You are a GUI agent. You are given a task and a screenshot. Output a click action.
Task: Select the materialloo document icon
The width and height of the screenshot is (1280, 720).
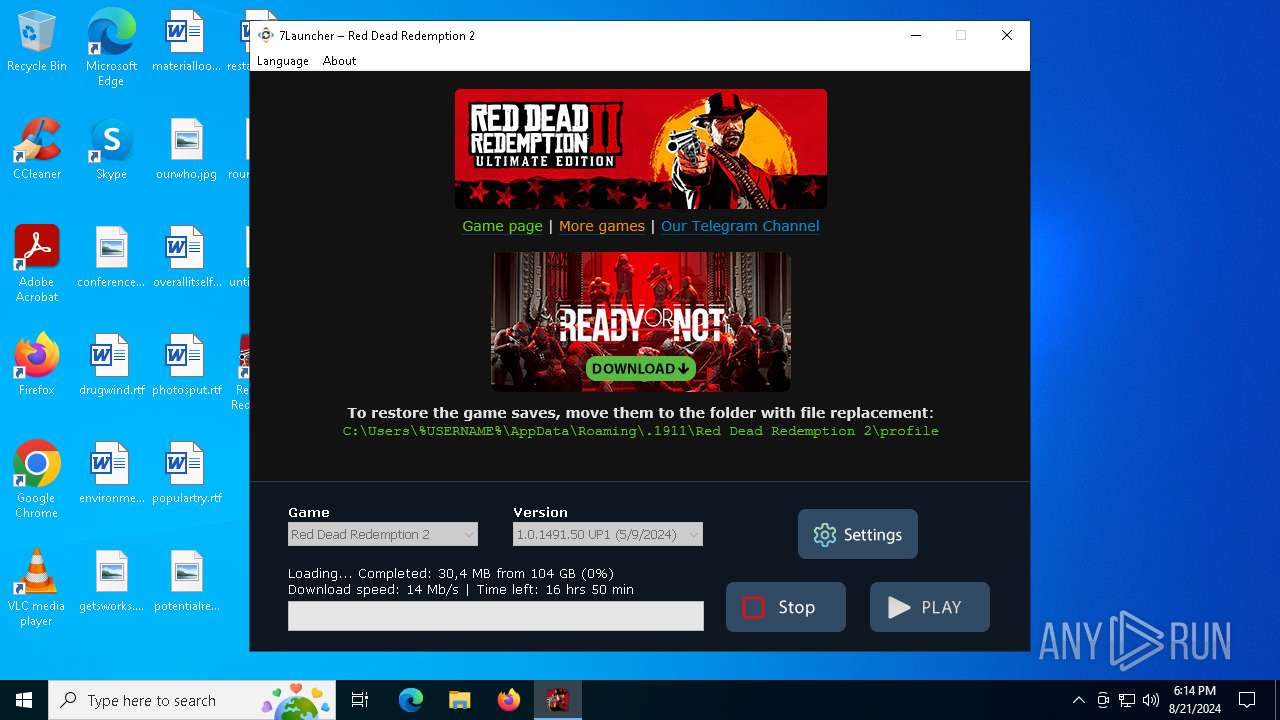(x=187, y=40)
